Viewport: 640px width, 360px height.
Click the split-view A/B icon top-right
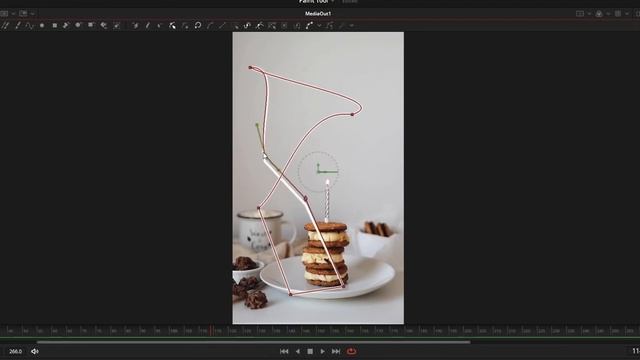coord(580,13)
